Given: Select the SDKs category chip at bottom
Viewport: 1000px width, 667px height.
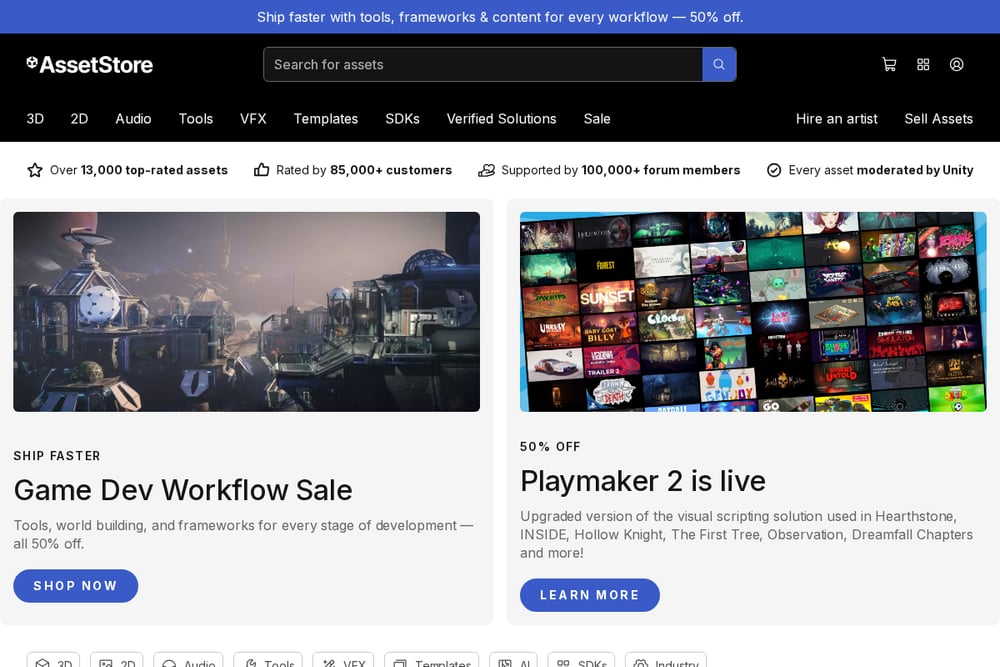Looking at the screenshot, I should 581,661.
